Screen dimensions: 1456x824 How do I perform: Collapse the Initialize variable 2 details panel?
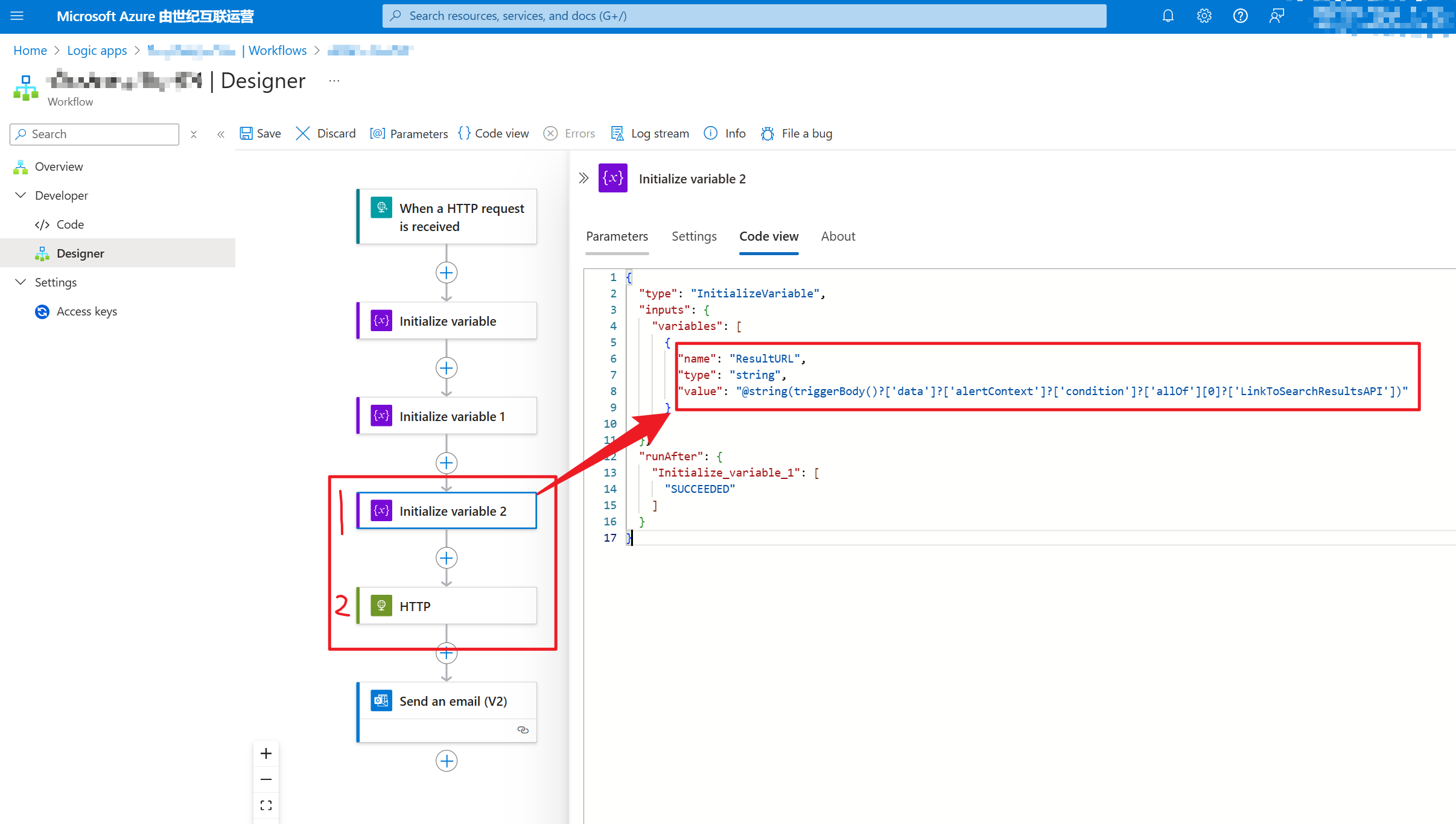[583, 178]
